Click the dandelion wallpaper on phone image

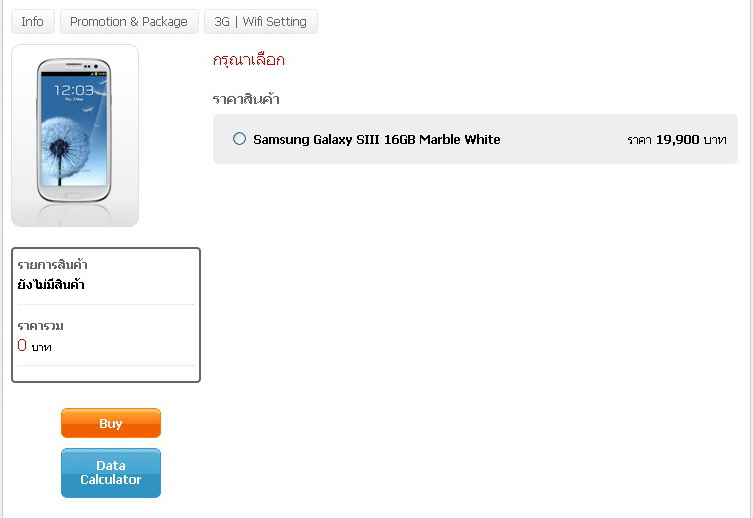62,144
